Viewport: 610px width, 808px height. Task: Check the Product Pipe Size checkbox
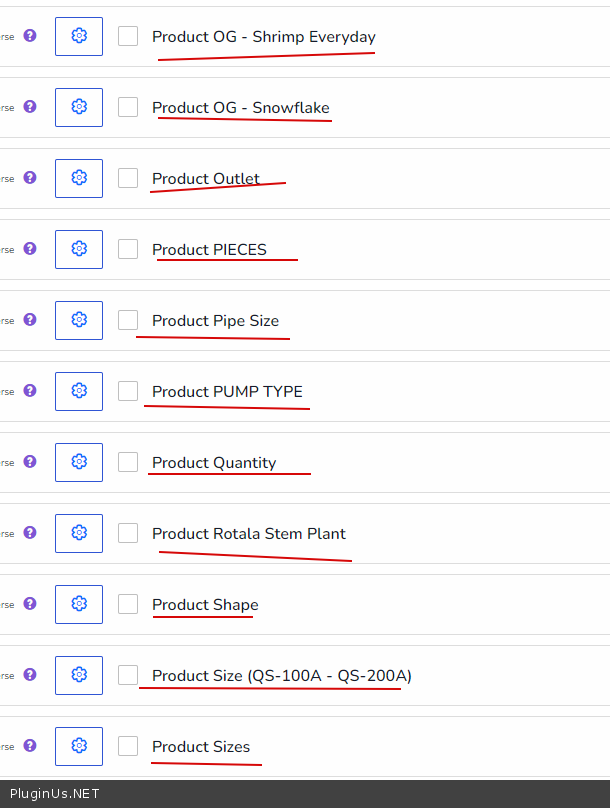click(x=128, y=320)
